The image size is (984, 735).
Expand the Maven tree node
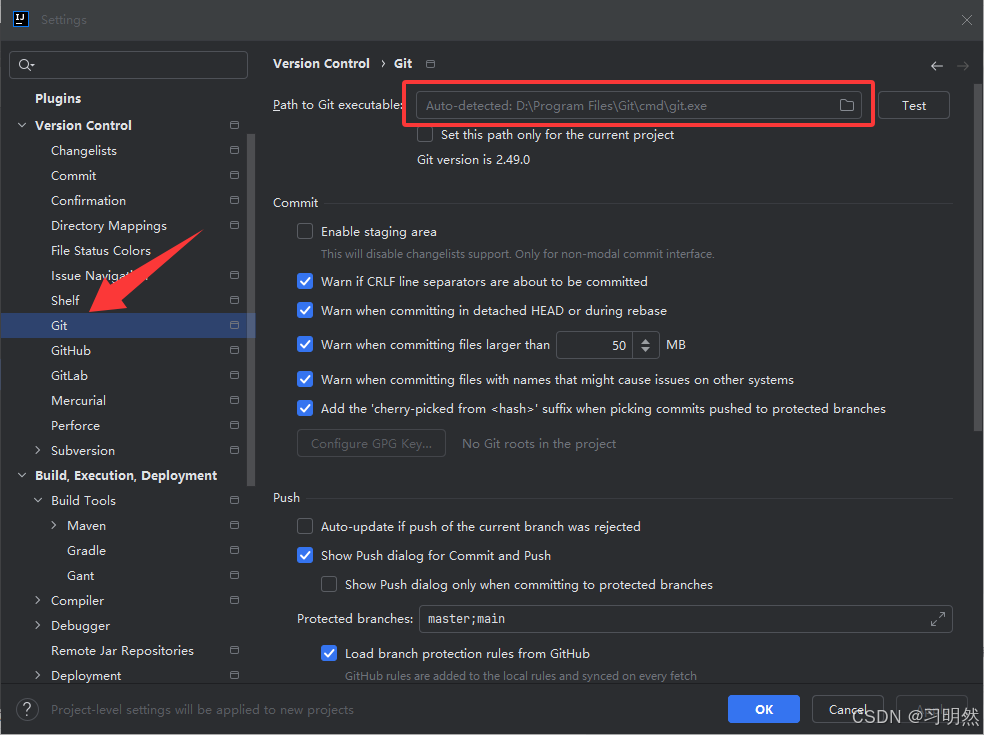(54, 525)
